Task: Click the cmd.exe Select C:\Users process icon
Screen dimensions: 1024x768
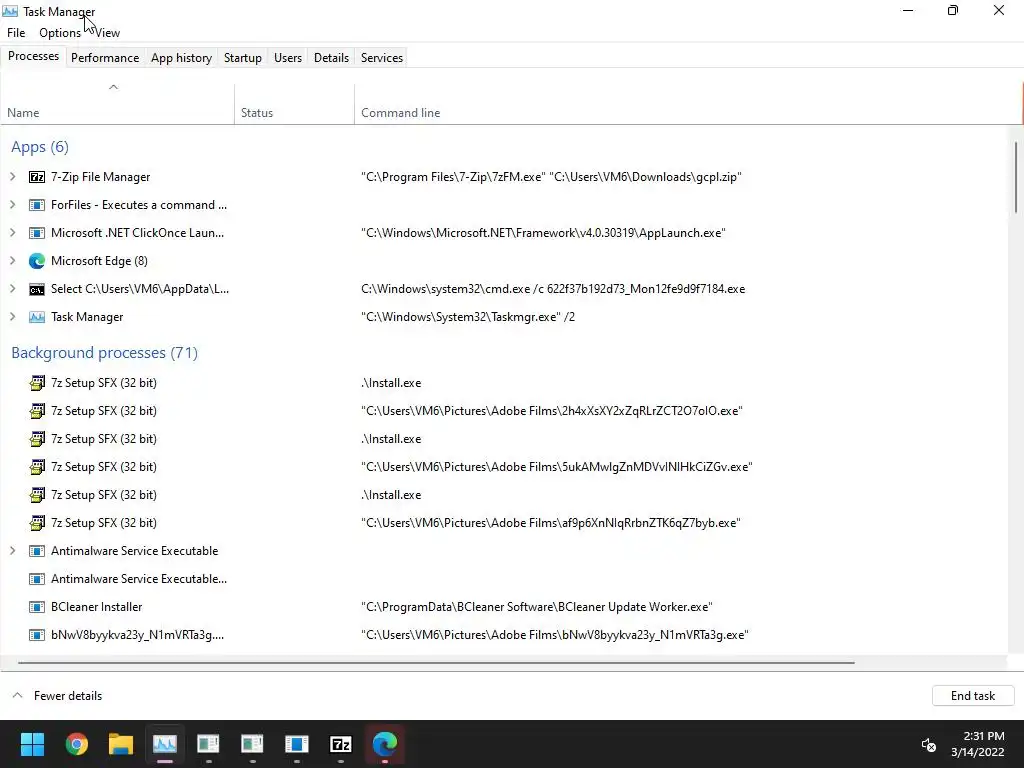Action: (37, 289)
